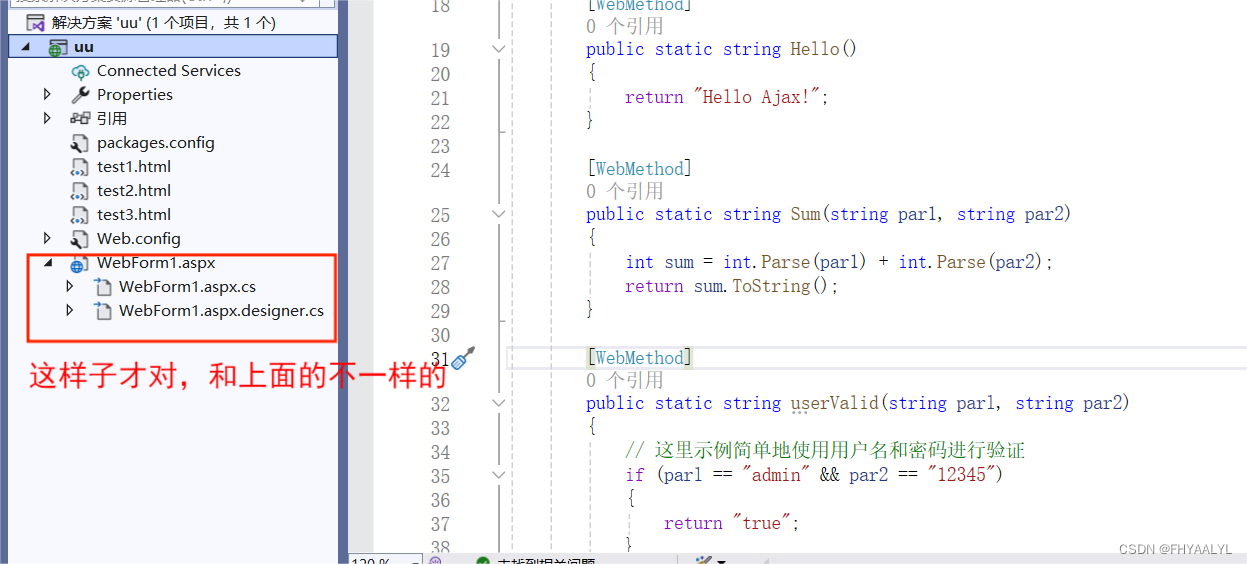This screenshot has height=564, width=1247.
Task: Click the [WebMethod] attribute on line 24
Action: [x=639, y=169]
